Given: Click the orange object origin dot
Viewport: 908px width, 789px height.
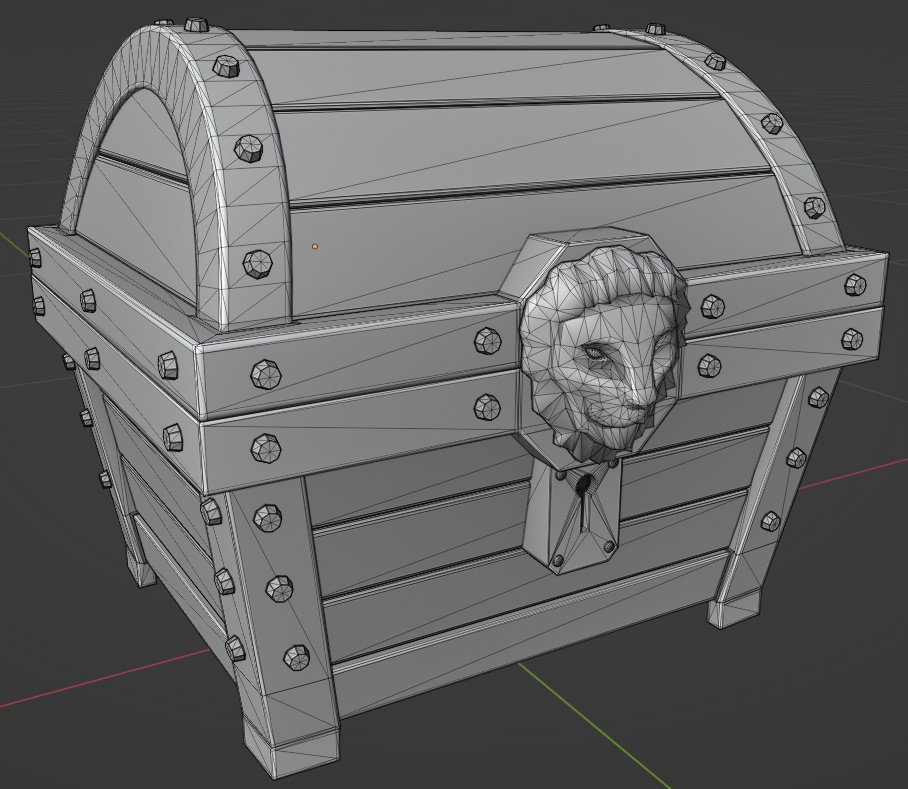Looking at the screenshot, I should [315, 247].
